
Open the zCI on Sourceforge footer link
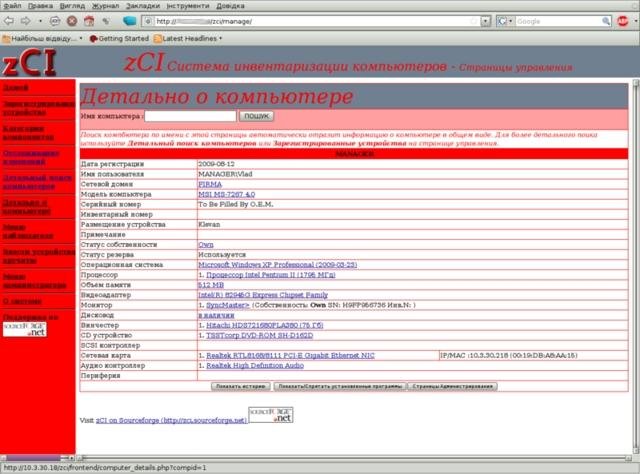(x=171, y=420)
